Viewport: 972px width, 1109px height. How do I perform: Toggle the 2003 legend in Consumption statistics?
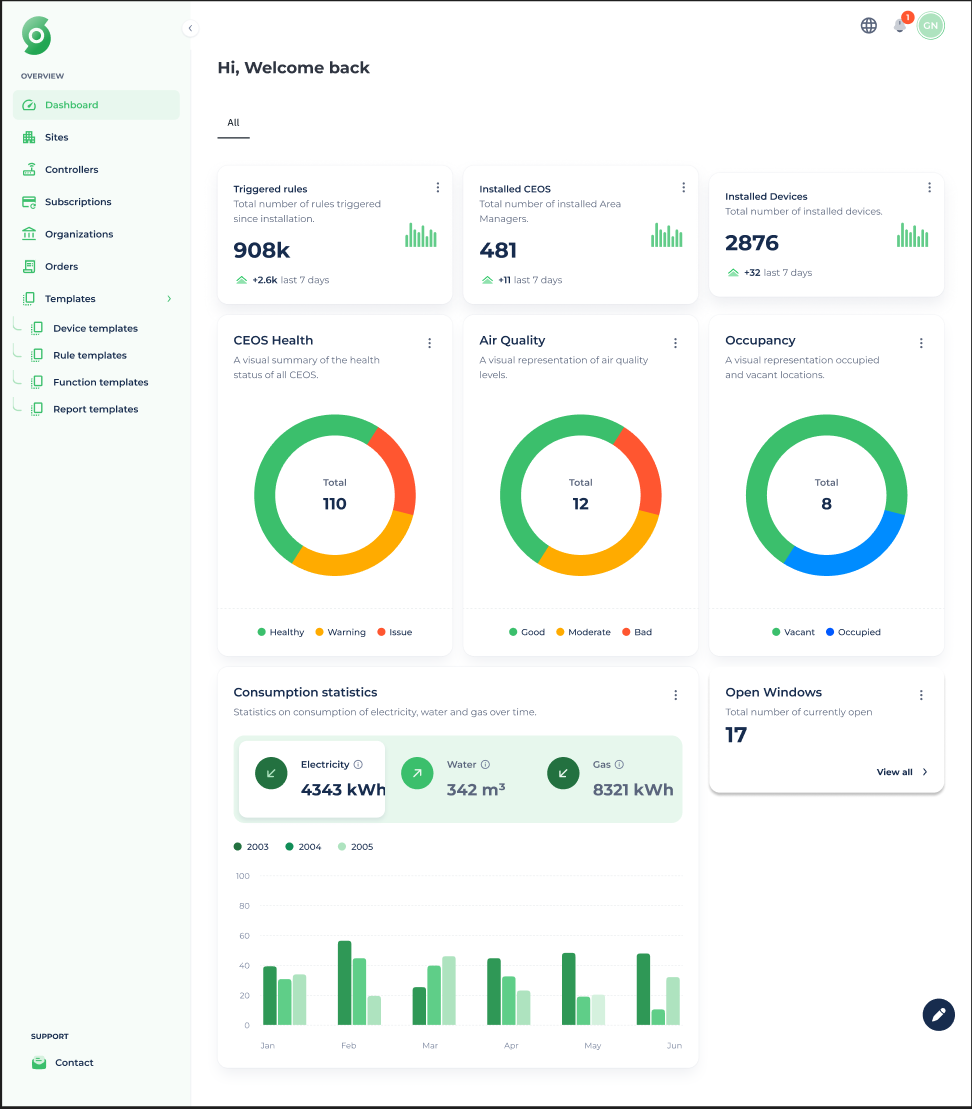click(250, 846)
